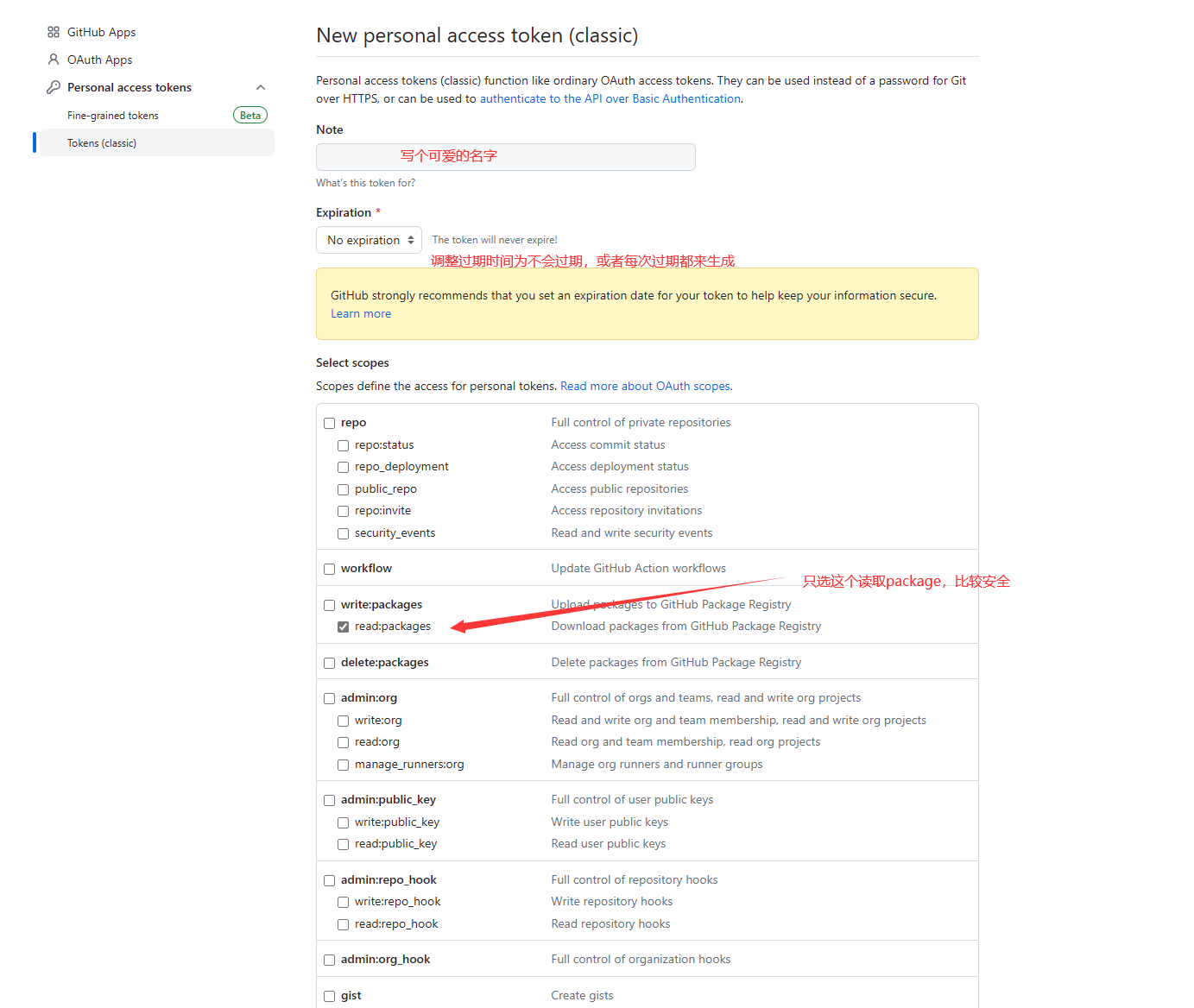
Task: Check the read:public_key scope
Action: click(x=343, y=844)
